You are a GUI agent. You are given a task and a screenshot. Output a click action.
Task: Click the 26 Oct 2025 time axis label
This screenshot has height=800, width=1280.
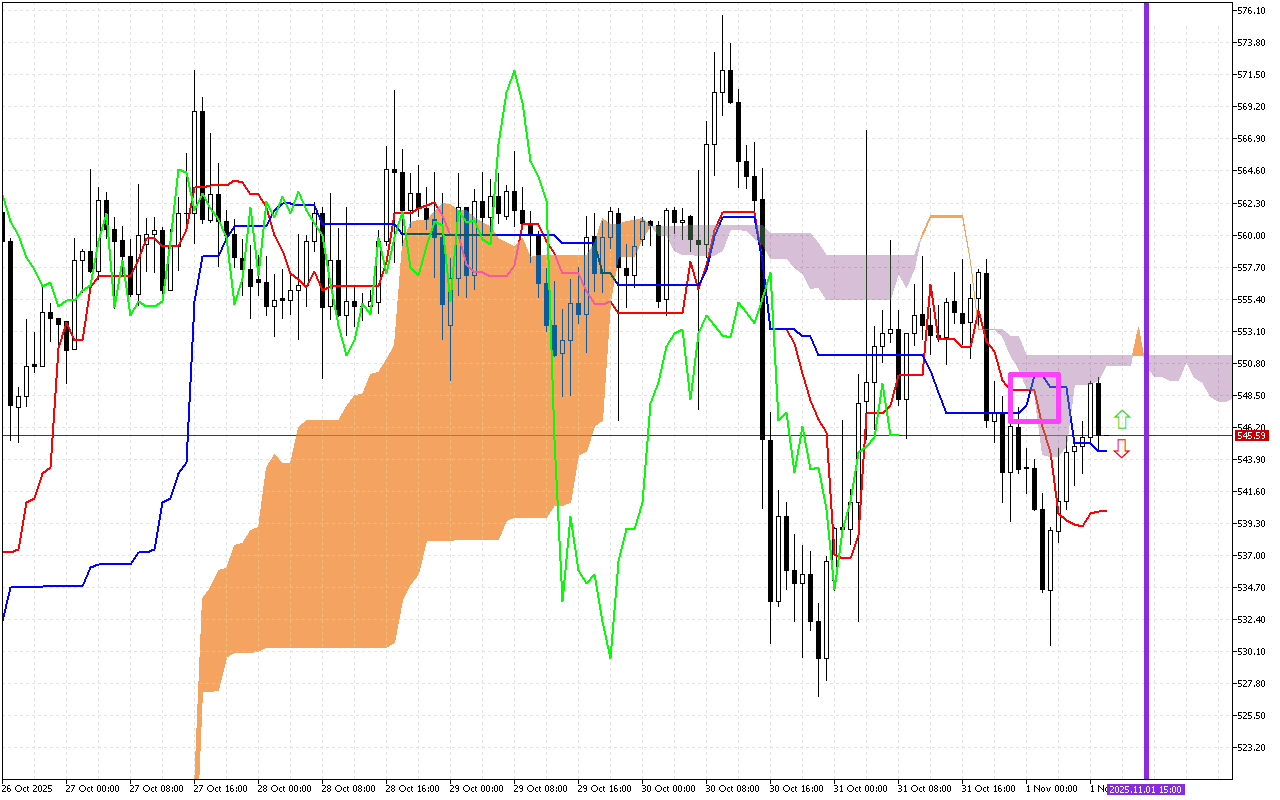pyautogui.click(x=28, y=789)
